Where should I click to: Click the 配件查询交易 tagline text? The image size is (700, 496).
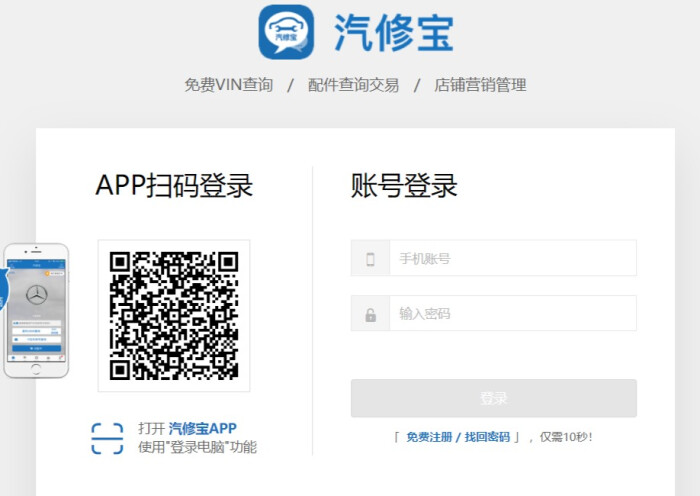[353, 84]
